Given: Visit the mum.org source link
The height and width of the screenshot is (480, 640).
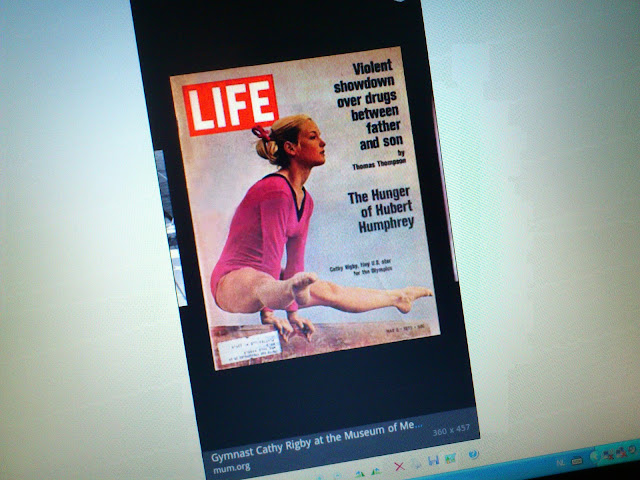Looking at the screenshot, I should point(232,468).
